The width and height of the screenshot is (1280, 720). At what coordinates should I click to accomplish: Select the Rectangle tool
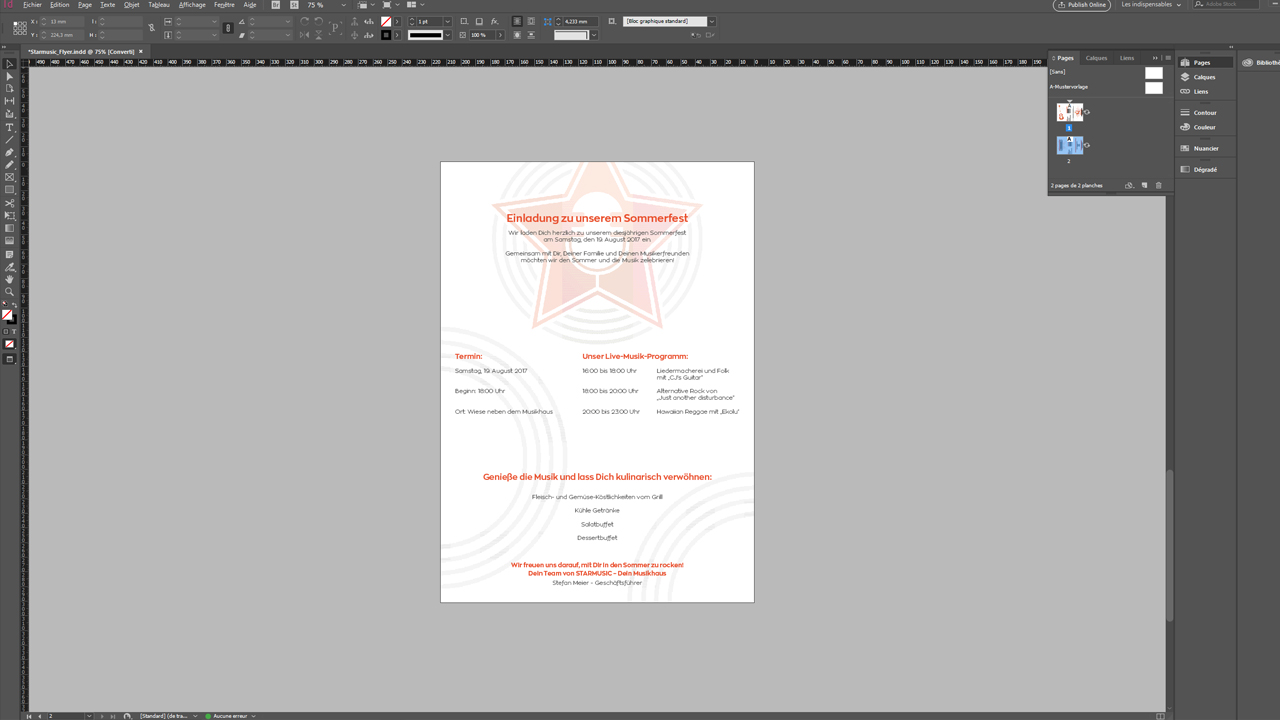(x=10, y=189)
